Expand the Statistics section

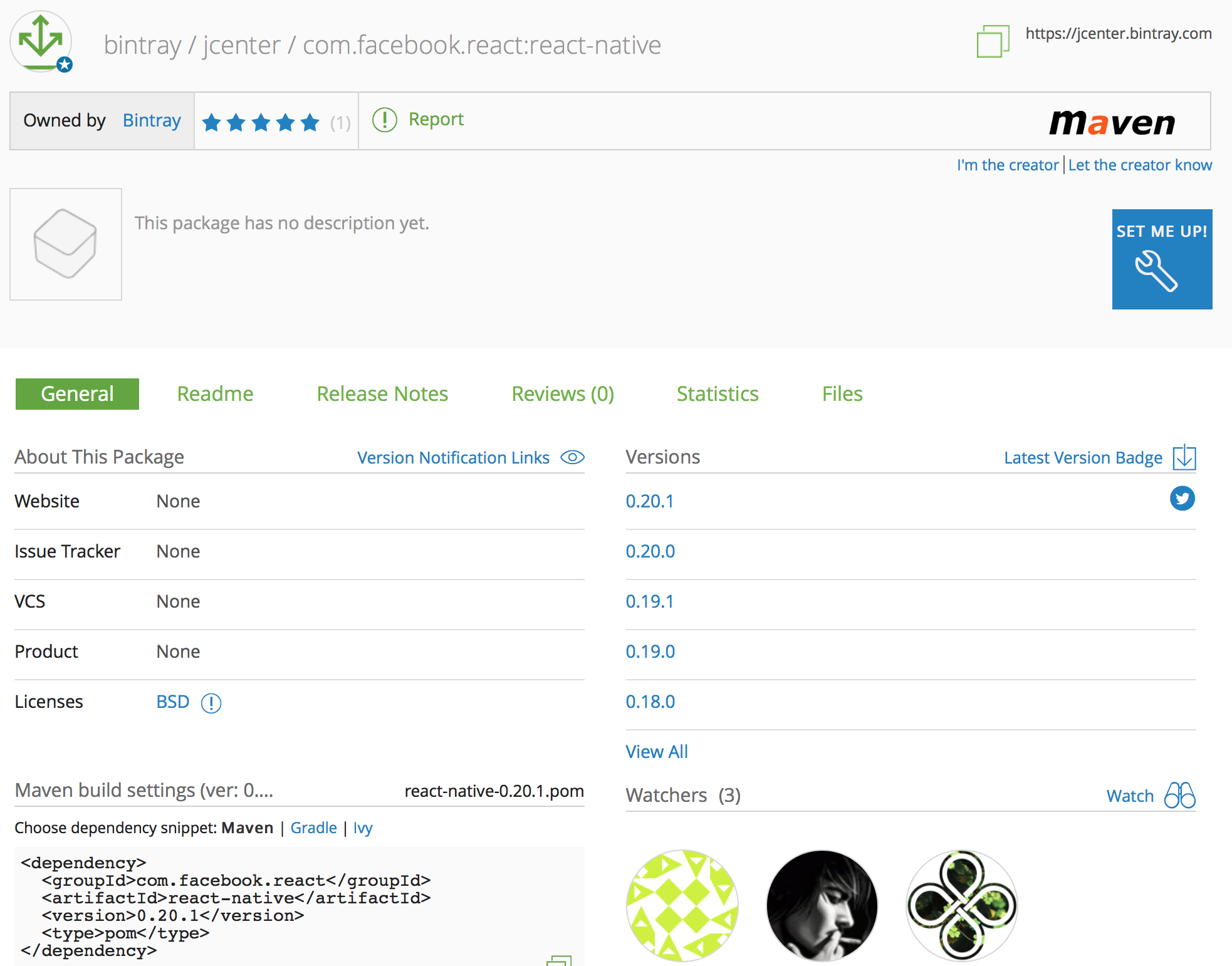(x=717, y=393)
